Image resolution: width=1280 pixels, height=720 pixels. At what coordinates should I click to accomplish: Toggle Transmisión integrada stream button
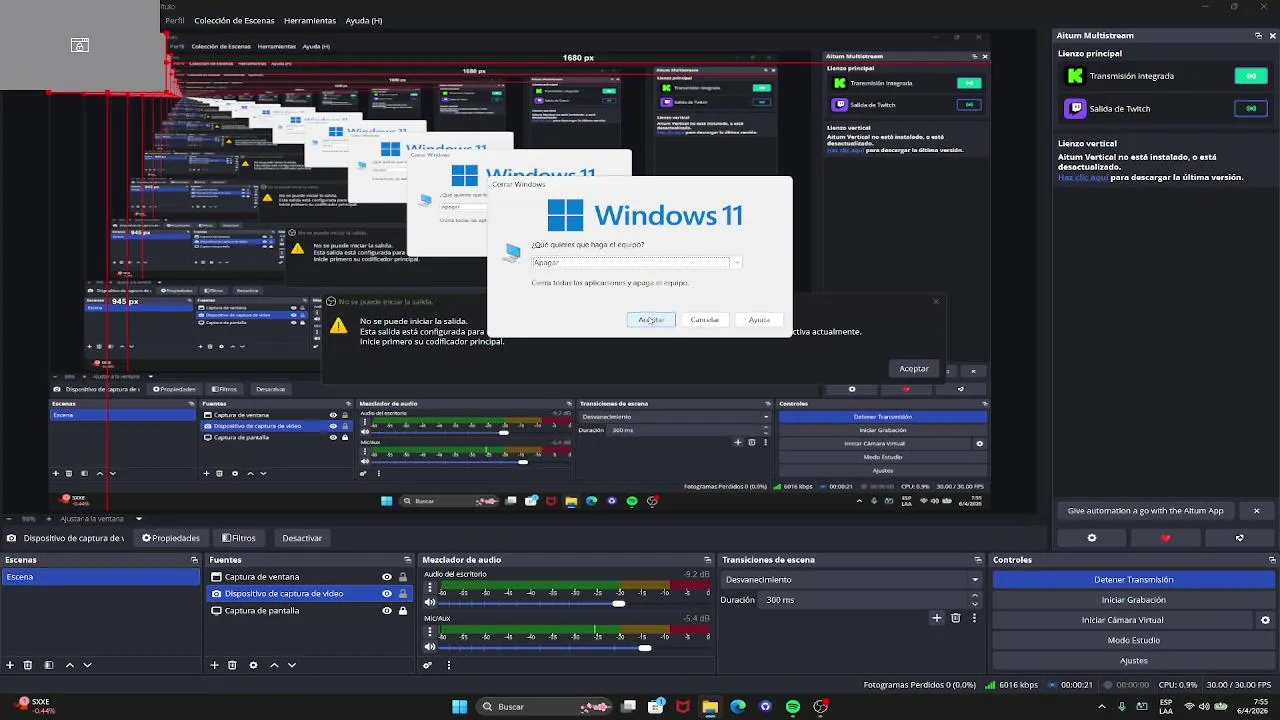1251,76
